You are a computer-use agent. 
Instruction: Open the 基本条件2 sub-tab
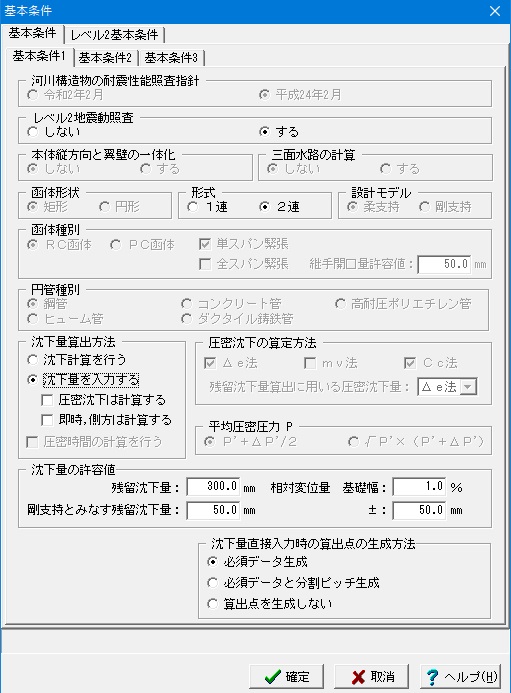pos(105,58)
